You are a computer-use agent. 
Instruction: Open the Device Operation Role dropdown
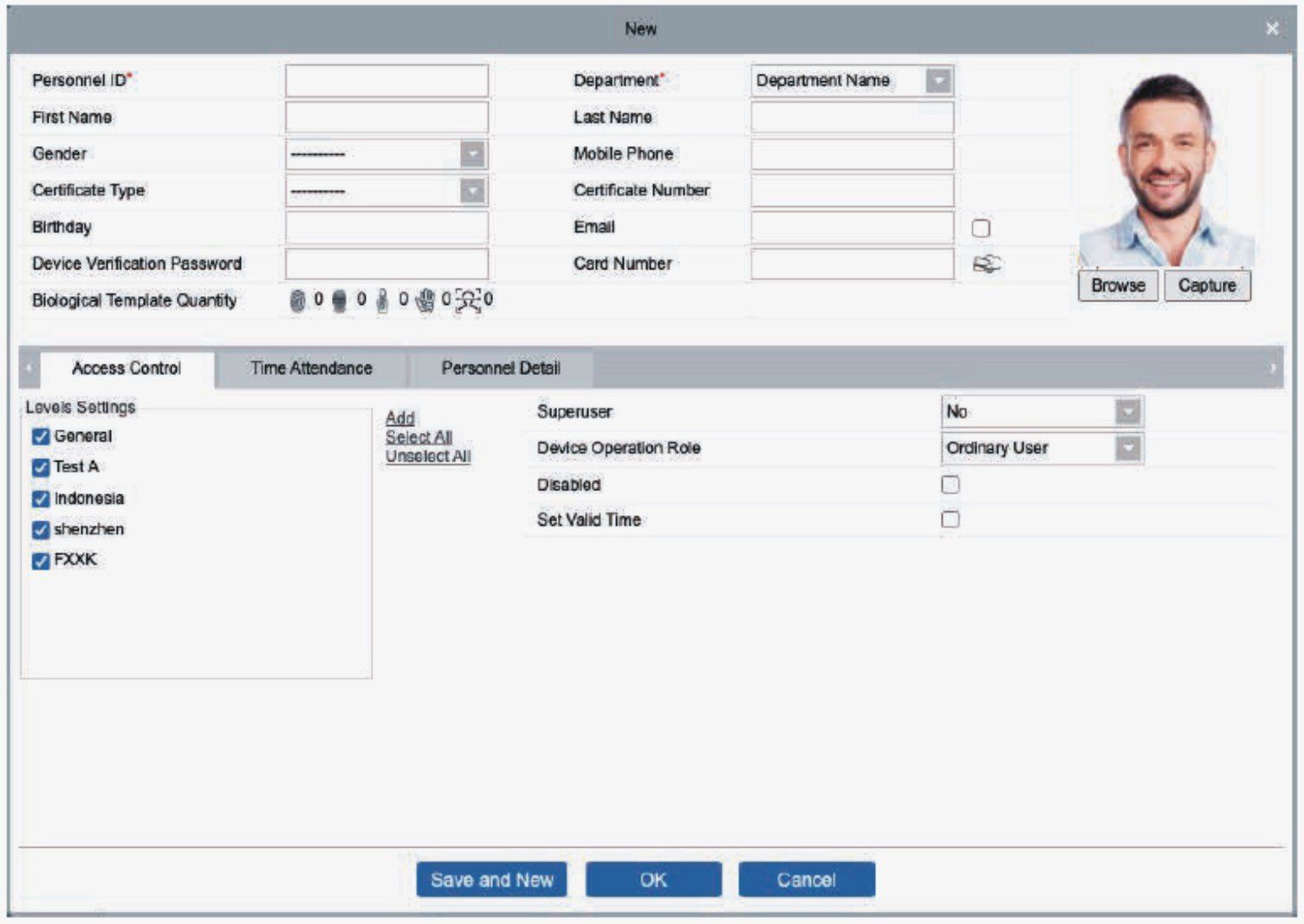[1127, 449]
